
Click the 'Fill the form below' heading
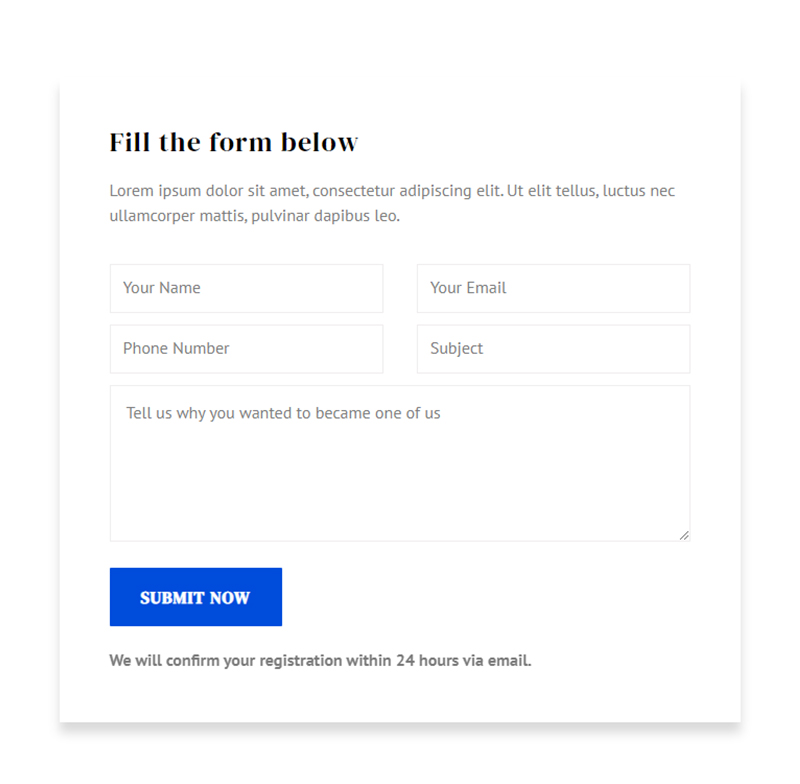pos(233,142)
